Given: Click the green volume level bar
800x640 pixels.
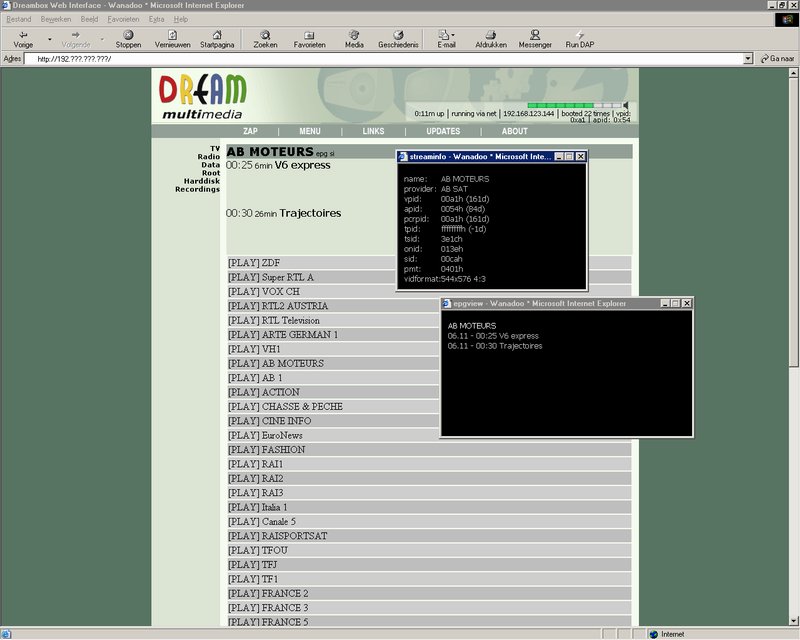Looking at the screenshot, I should coord(560,105).
